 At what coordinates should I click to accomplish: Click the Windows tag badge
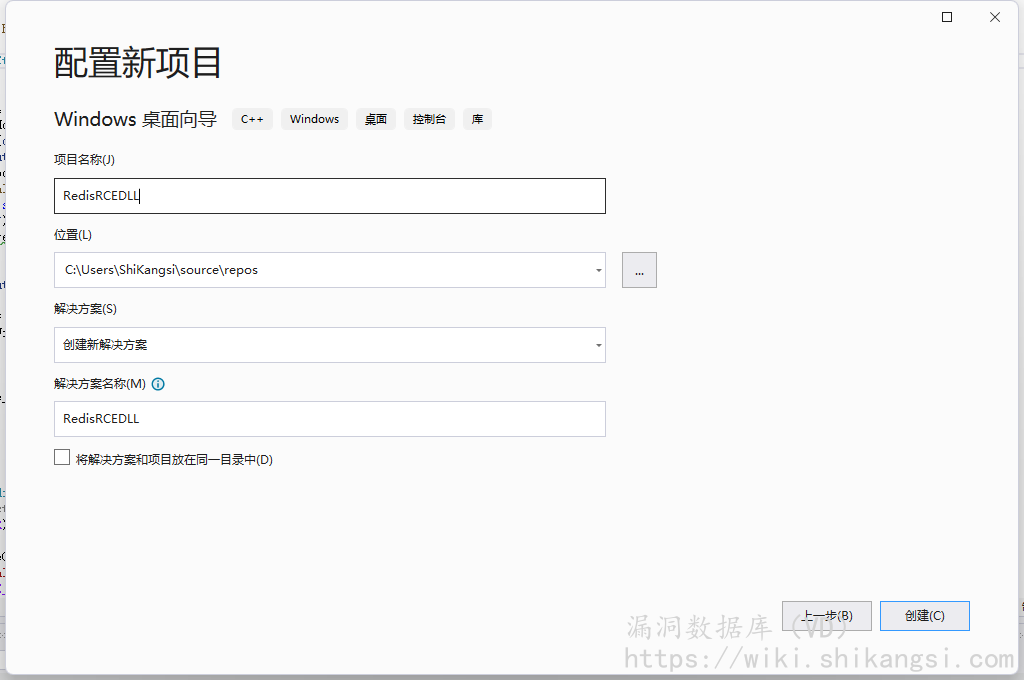point(314,119)
